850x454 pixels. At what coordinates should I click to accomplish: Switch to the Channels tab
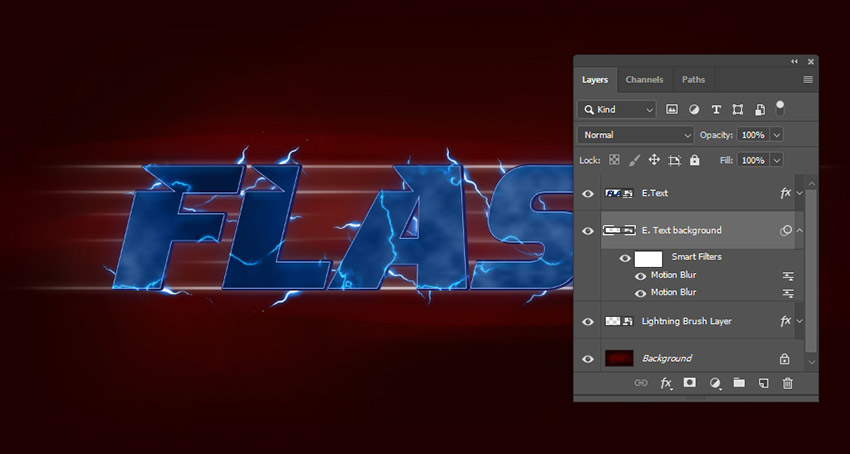point(644,80)
